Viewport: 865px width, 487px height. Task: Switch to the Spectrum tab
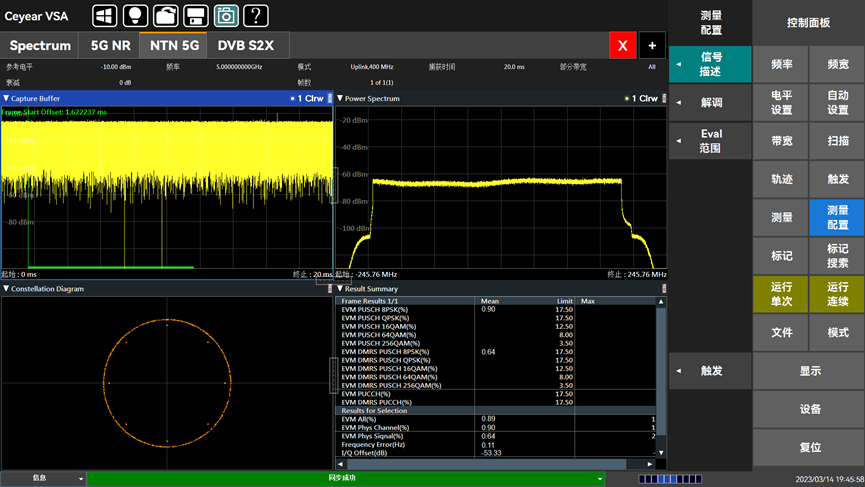tap(40, 45)
